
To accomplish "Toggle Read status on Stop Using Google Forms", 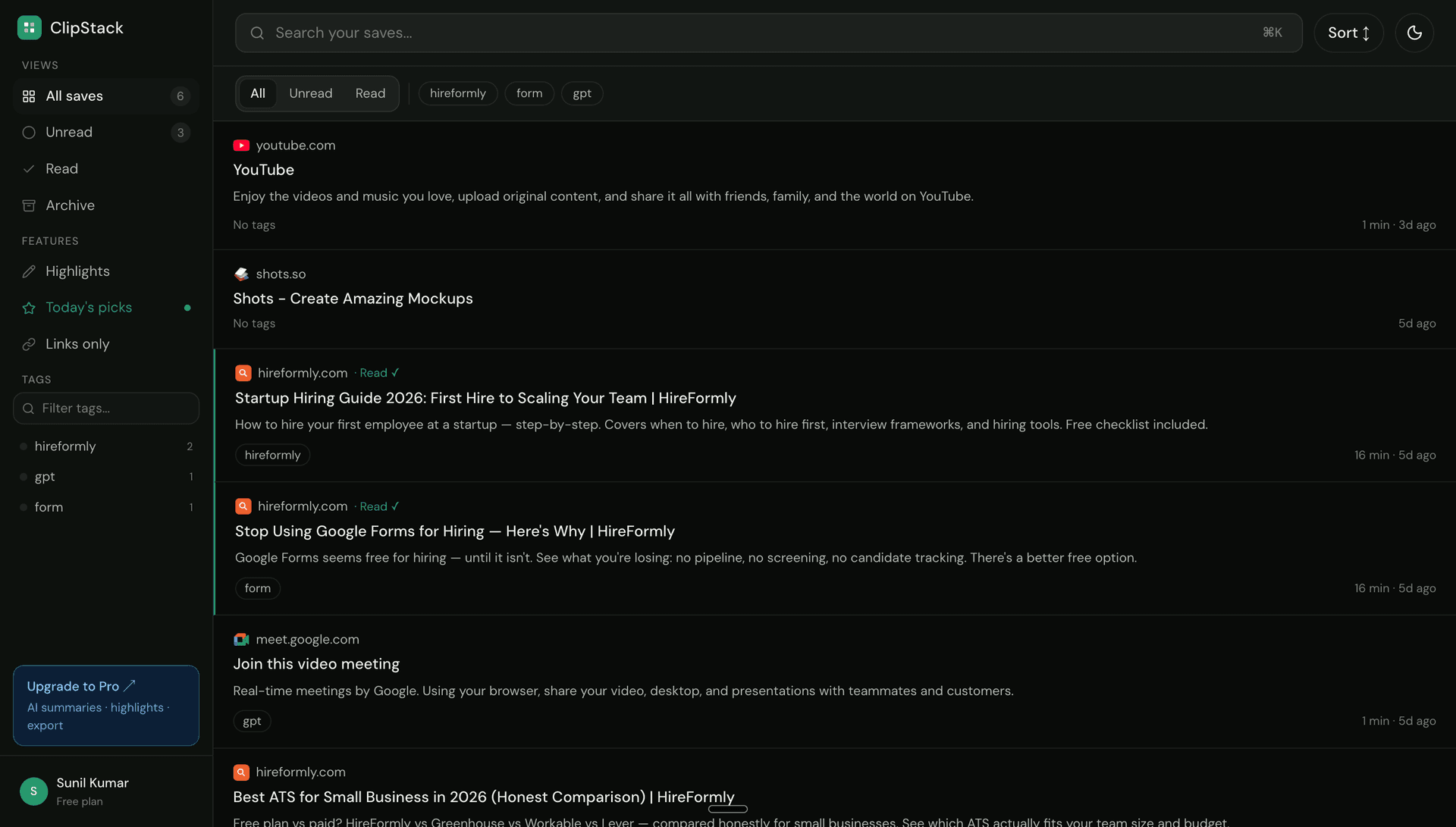I will [x=378, y=506].
